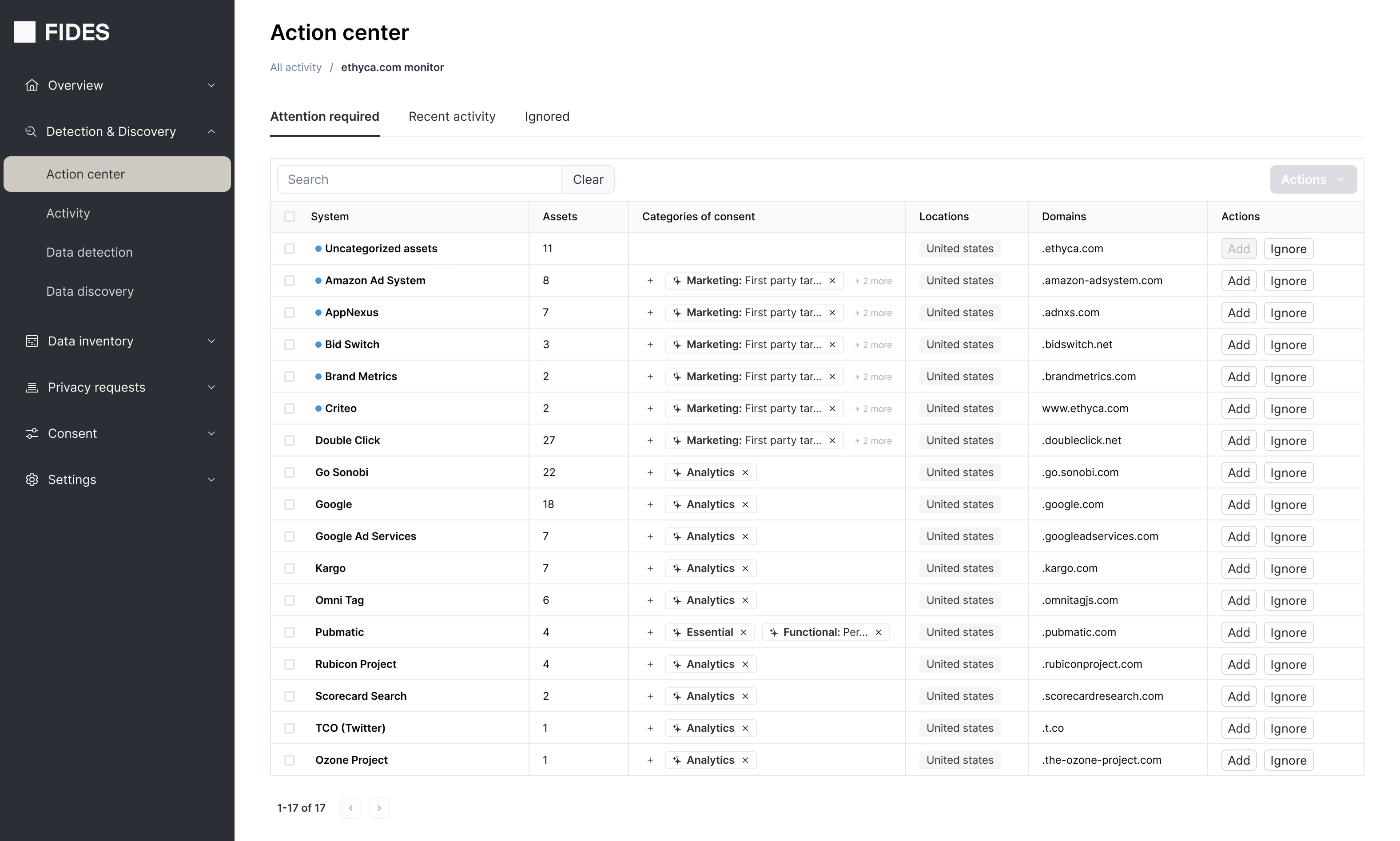Click plus icon in Bid Switch row
The width and height of the screenshot is (1400, 841).
650,345
